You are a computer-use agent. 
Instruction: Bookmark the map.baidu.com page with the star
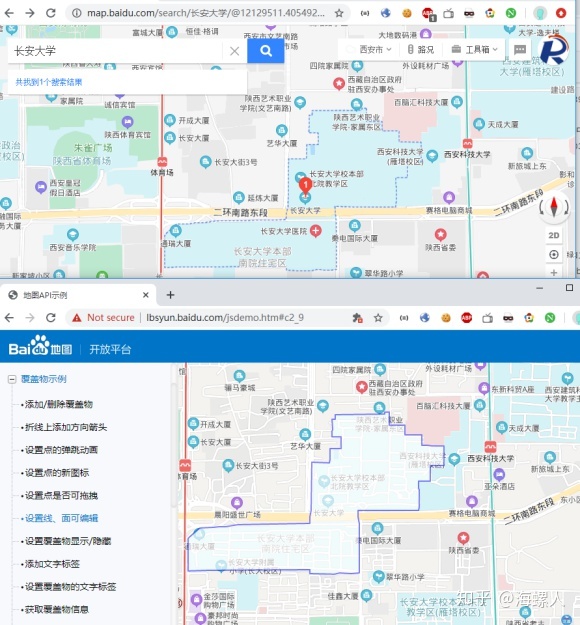339,13
